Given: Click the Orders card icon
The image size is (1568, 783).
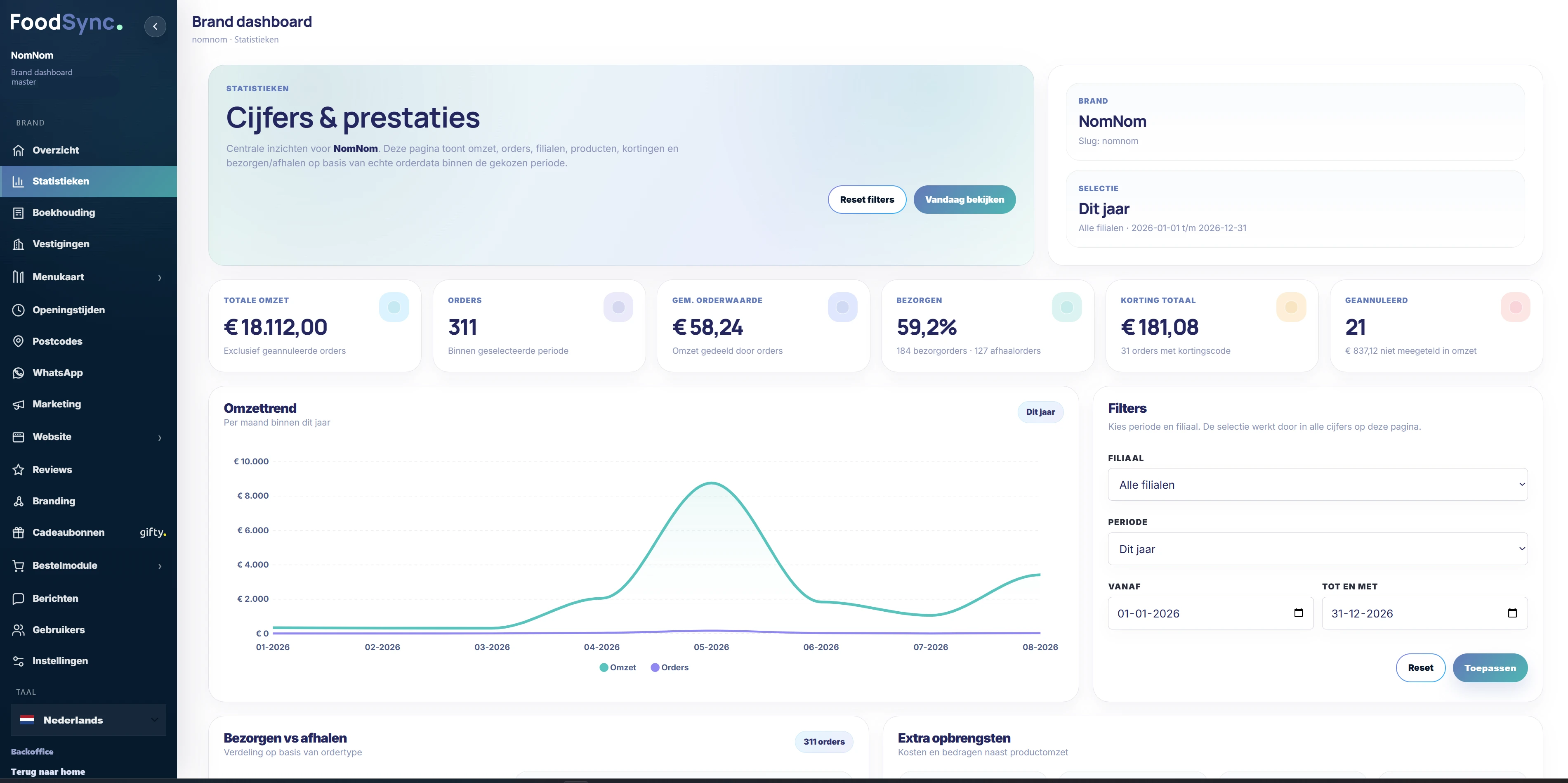Looking at the screenshot, I should click(618, 307).
